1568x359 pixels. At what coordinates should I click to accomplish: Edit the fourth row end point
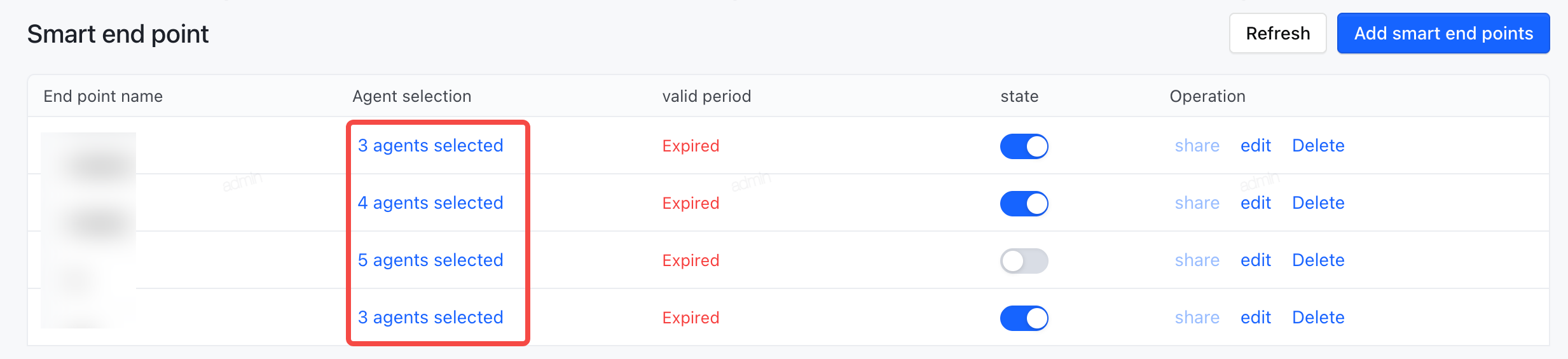[1256, 318]
